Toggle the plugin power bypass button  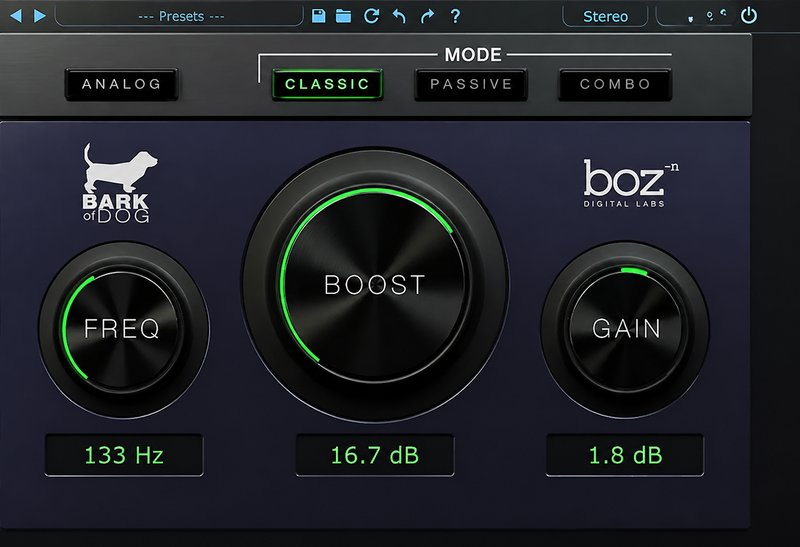[x=748, y=15]
